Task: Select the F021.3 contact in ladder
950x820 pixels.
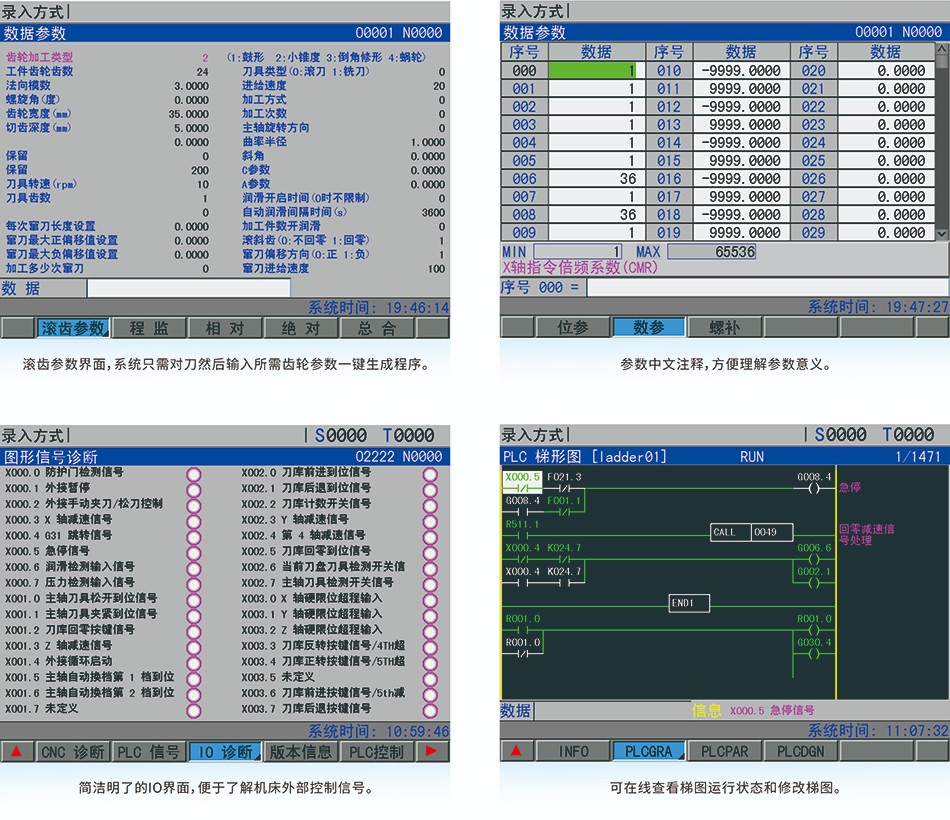Action: [564, 482]
